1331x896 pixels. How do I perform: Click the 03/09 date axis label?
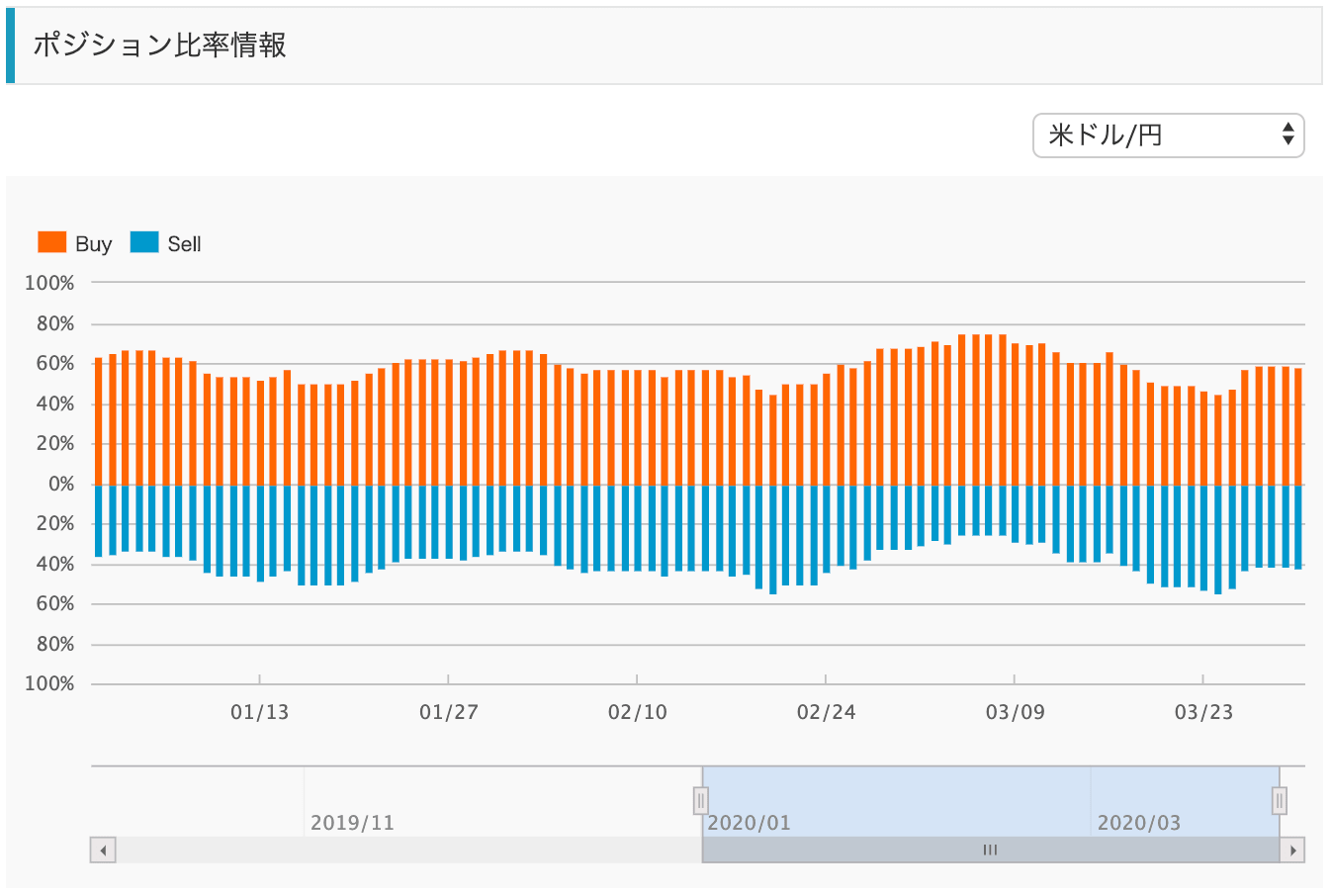tap(1016, 712)
